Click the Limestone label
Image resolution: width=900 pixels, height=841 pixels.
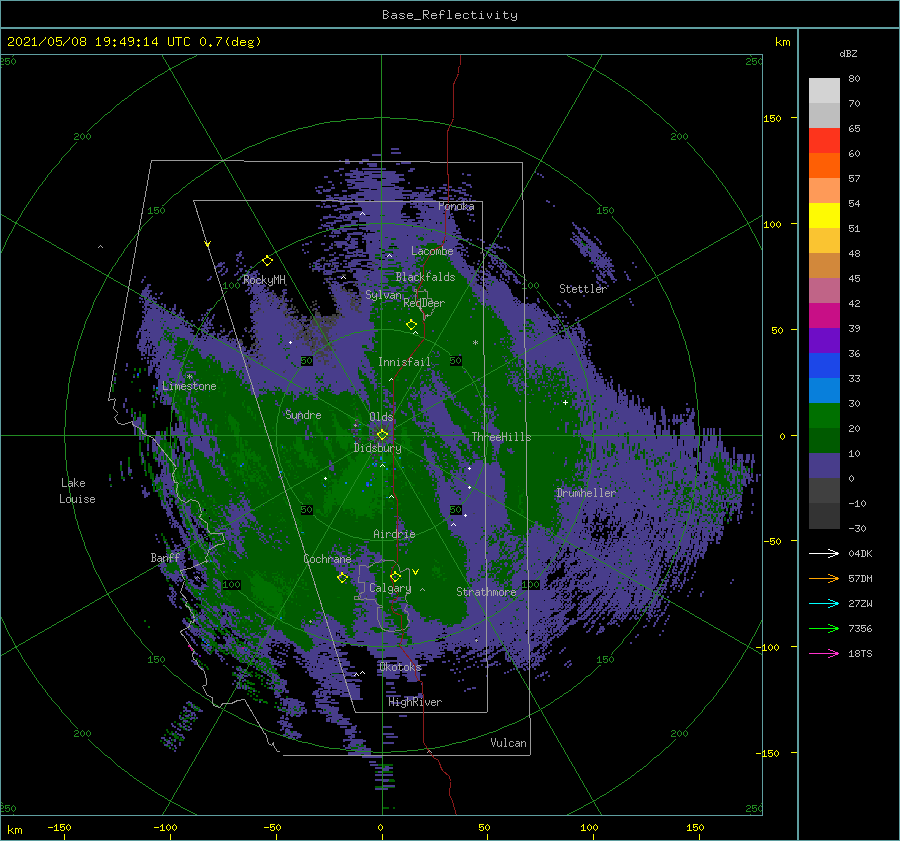(x=189, y=386)
